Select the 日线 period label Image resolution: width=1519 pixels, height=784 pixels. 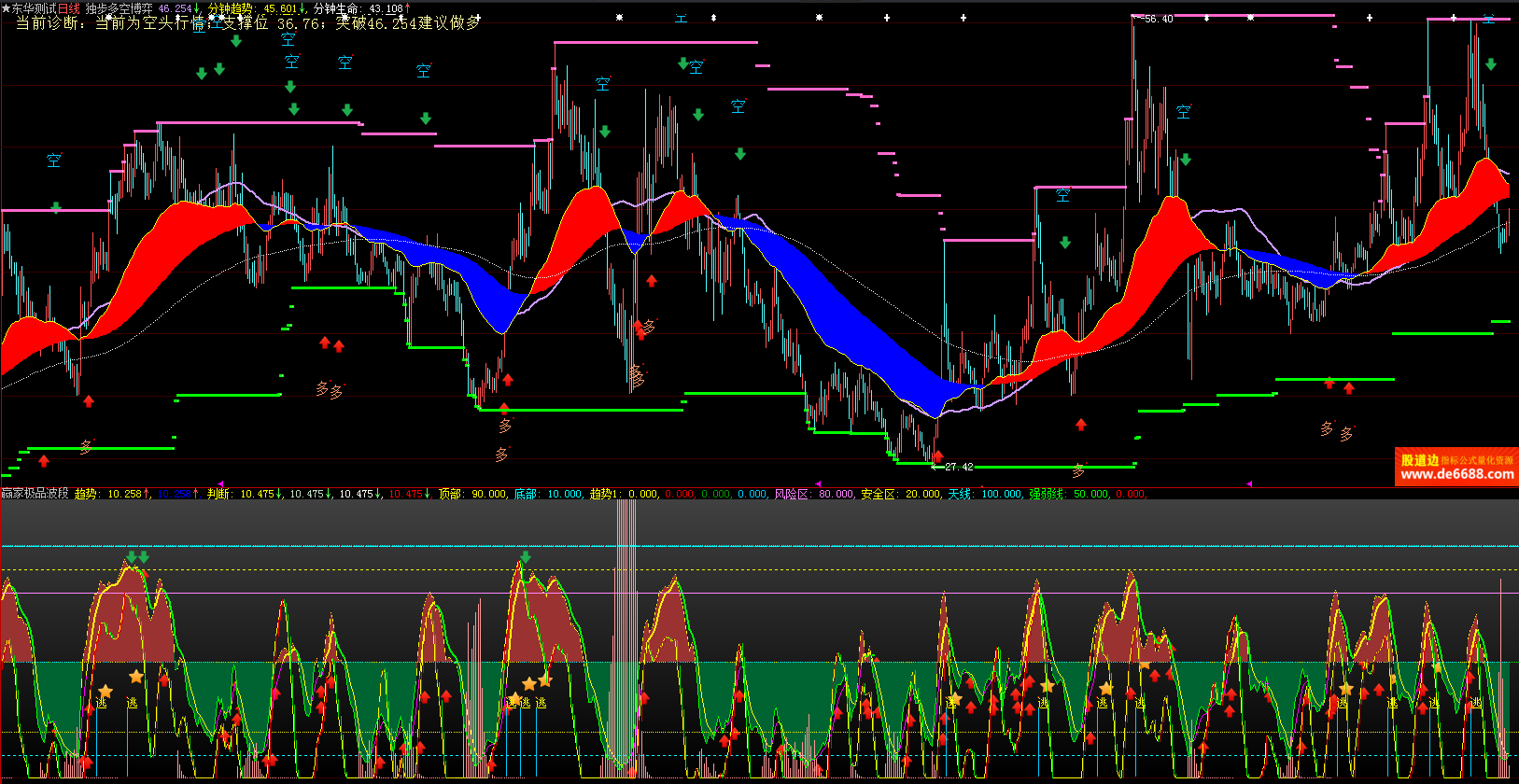[x=69, y=8]
